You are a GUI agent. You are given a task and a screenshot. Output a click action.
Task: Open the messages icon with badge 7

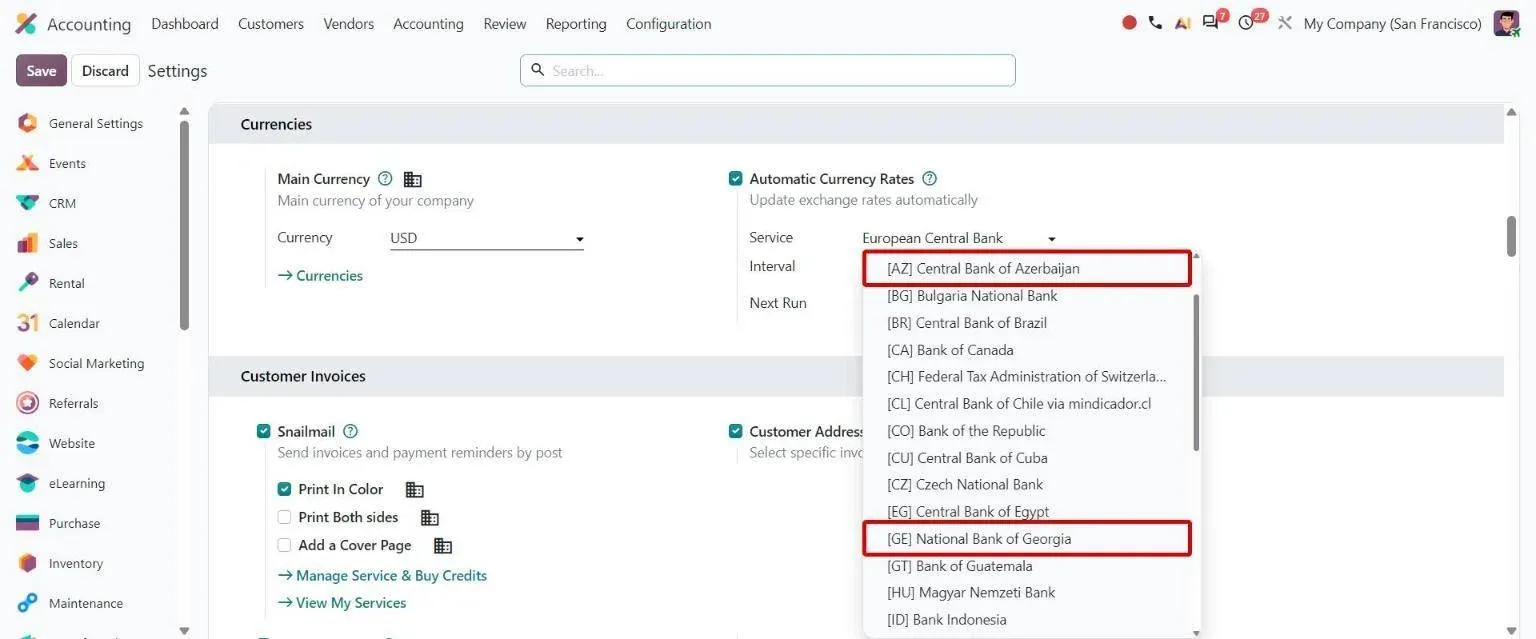point(1213,21)
